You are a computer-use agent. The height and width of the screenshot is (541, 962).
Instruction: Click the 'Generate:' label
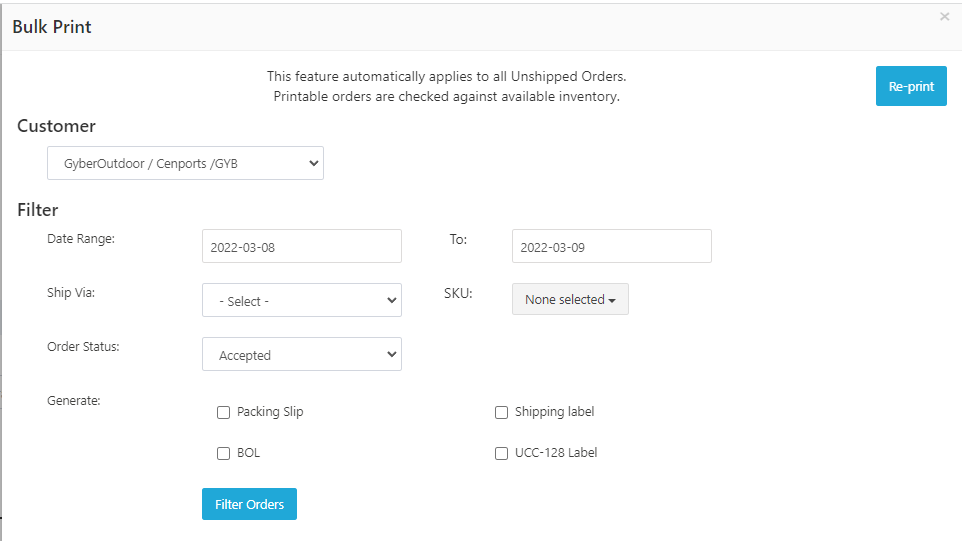coord(74,401)
